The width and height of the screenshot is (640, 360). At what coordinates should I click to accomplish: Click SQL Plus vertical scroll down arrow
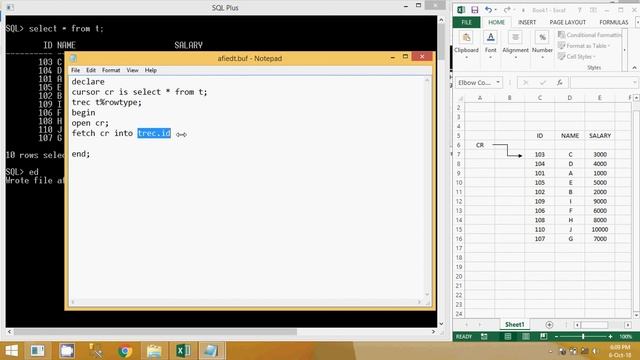[441, 324]
